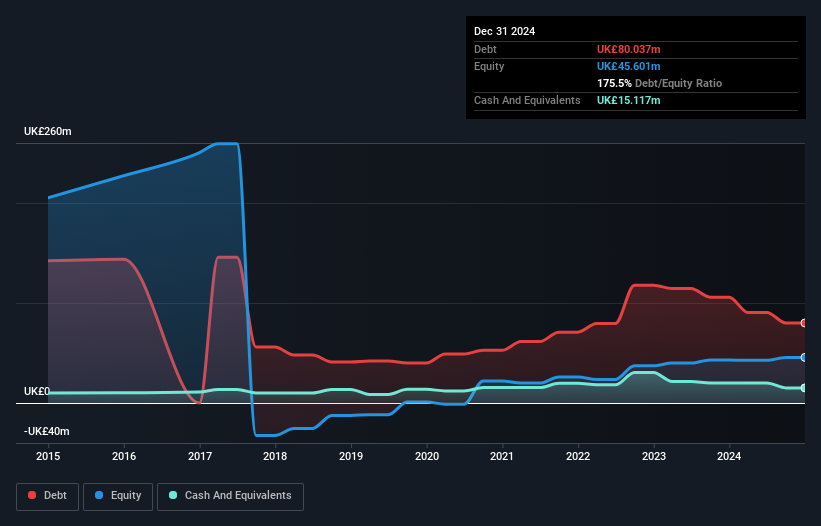Click the 2015 x-axis label
The image size is (821, 526).
(48, 456)
